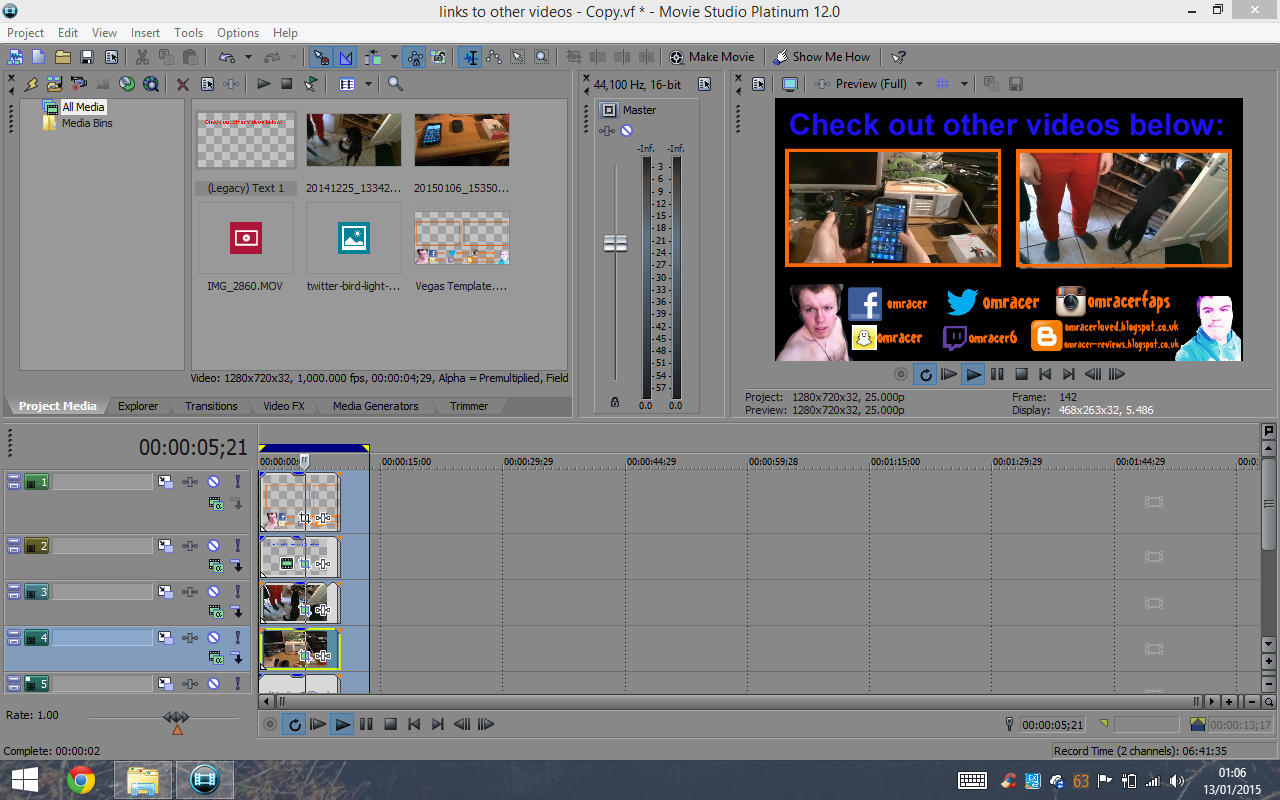The image size is (1280, 800).
Task: Select the Zoom edit tool icon
Action: point(541,57)
